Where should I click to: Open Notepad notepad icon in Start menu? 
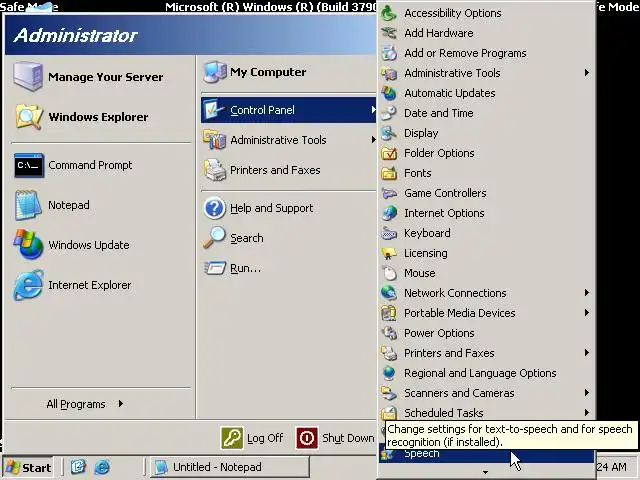(x=28, y=205)
